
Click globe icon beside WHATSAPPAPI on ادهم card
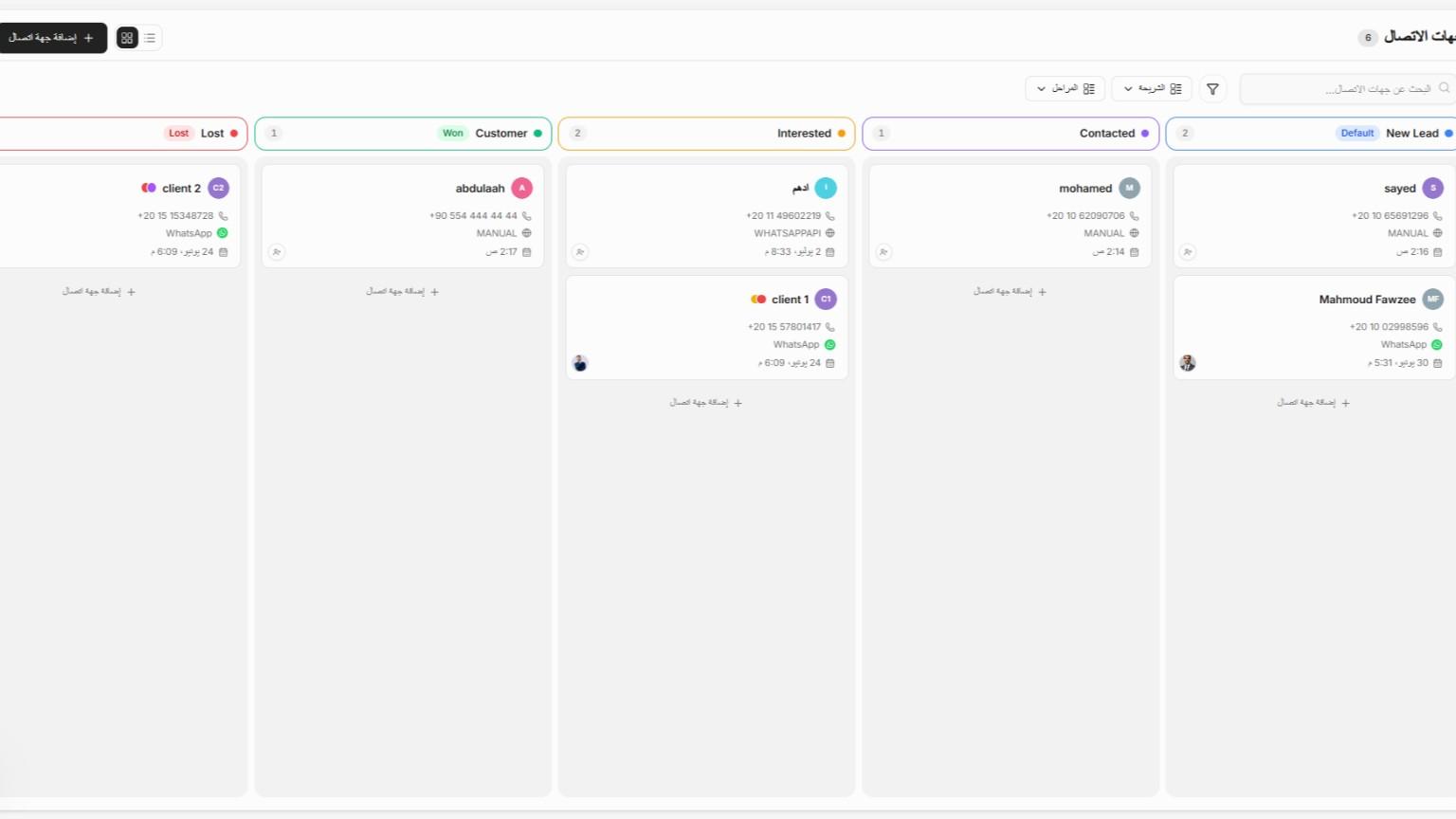(x=829, y=233)
